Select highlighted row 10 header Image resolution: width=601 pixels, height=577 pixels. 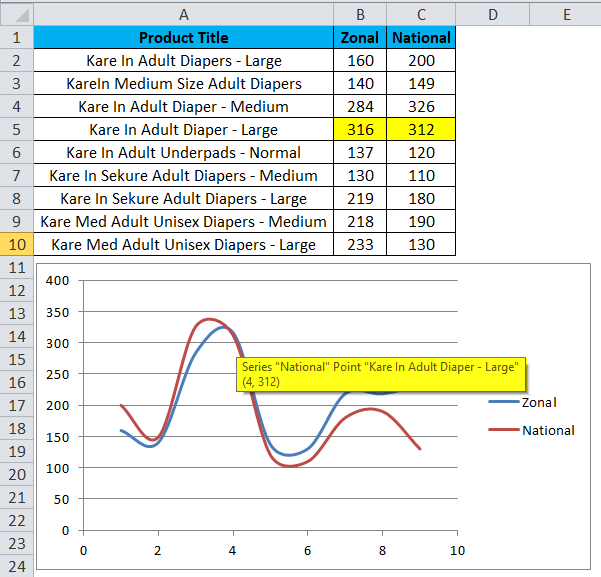pyautogui.click(x=17, y=245)
